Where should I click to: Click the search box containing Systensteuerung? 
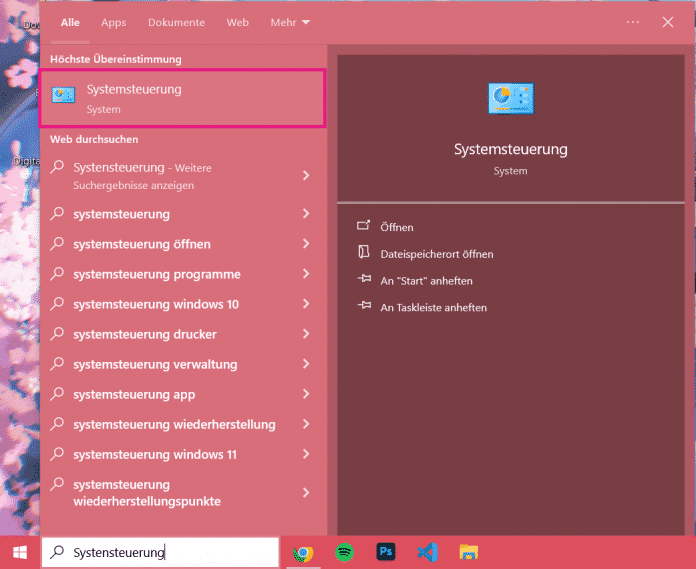tap(160, 552)
